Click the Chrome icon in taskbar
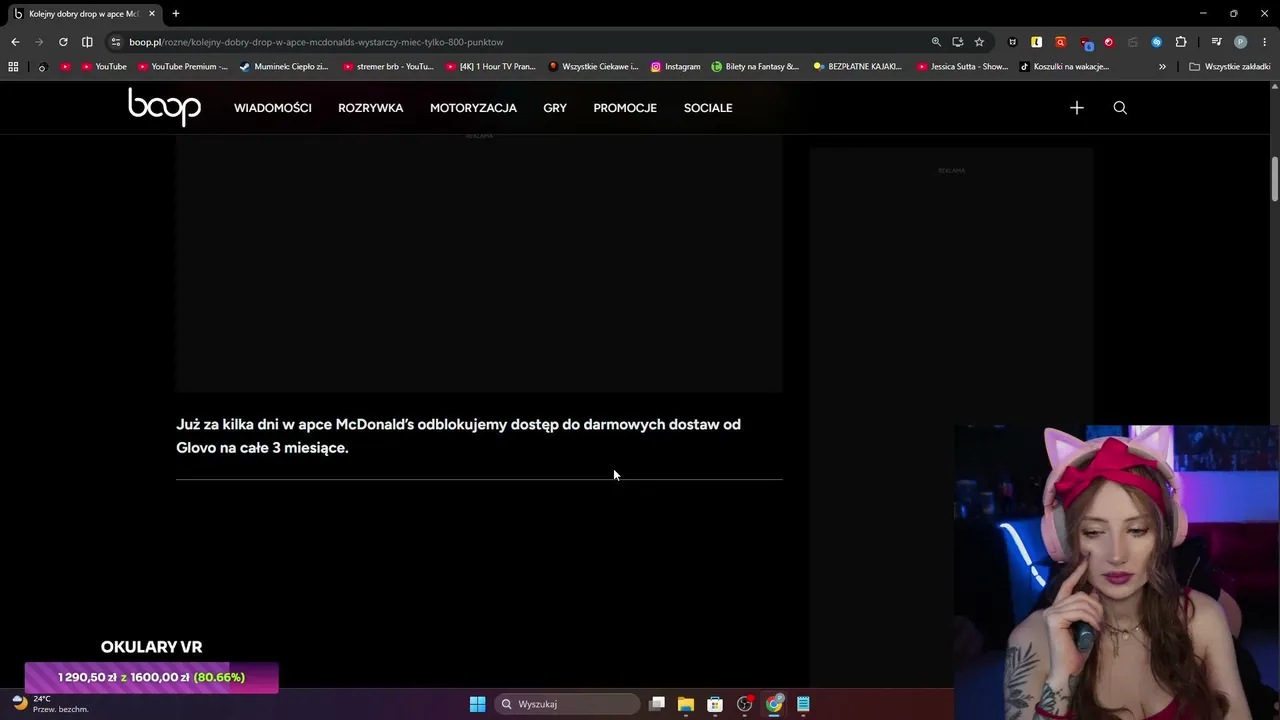The image size is (1280, 720). click(x=774, y=704)
